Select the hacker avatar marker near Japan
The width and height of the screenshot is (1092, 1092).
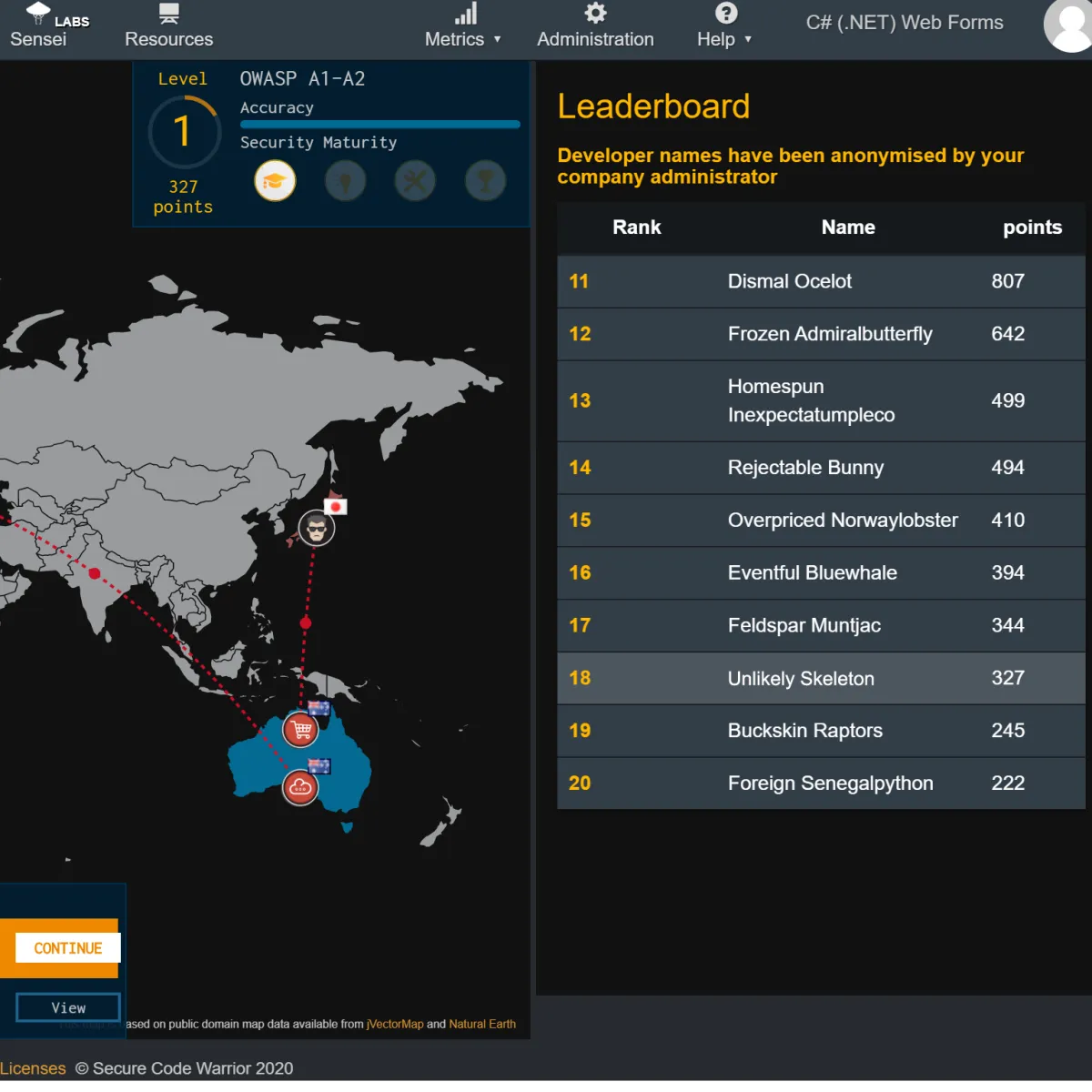click(317, 528)
